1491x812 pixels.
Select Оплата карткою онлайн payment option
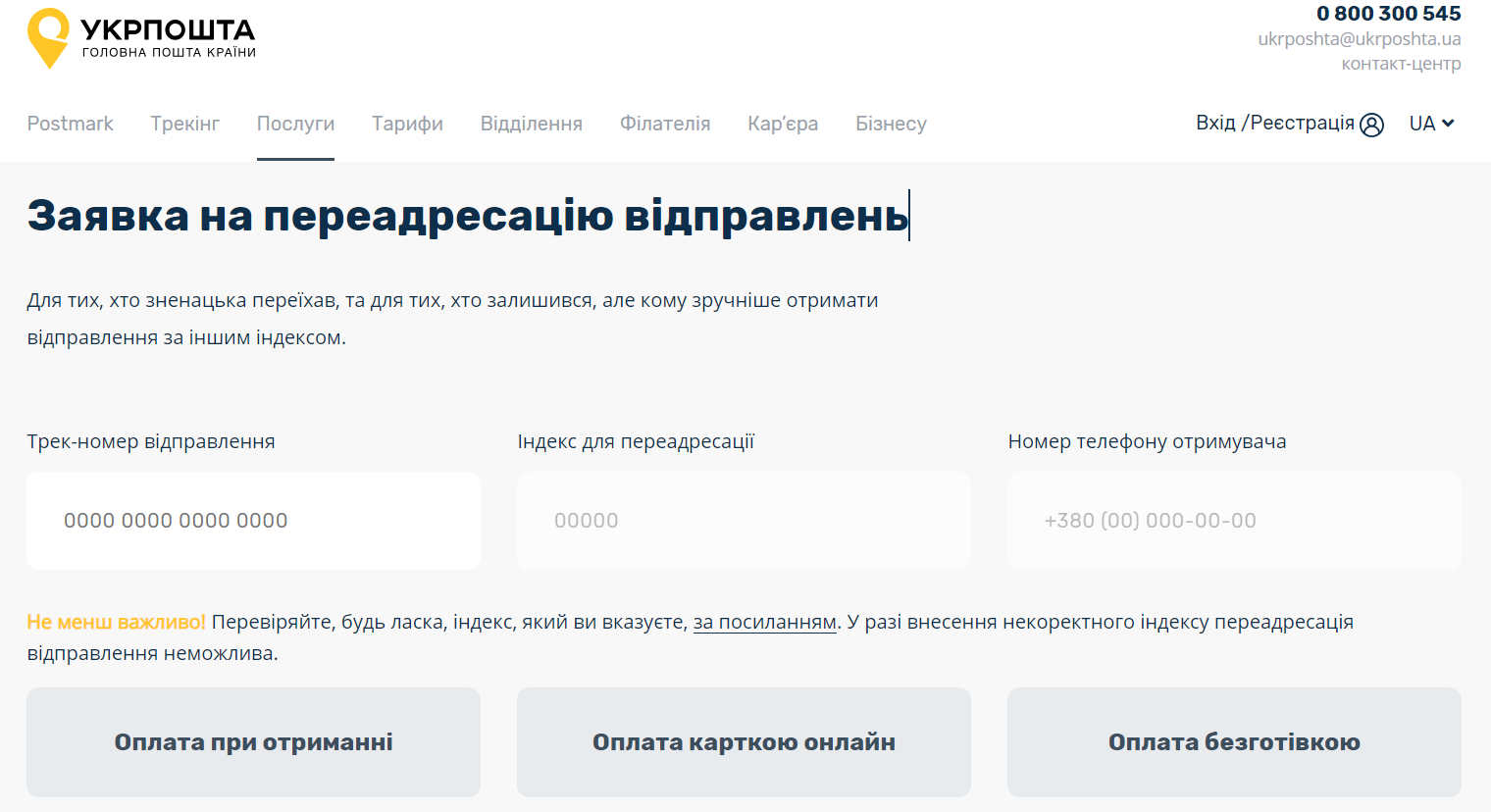pos(744,742)
